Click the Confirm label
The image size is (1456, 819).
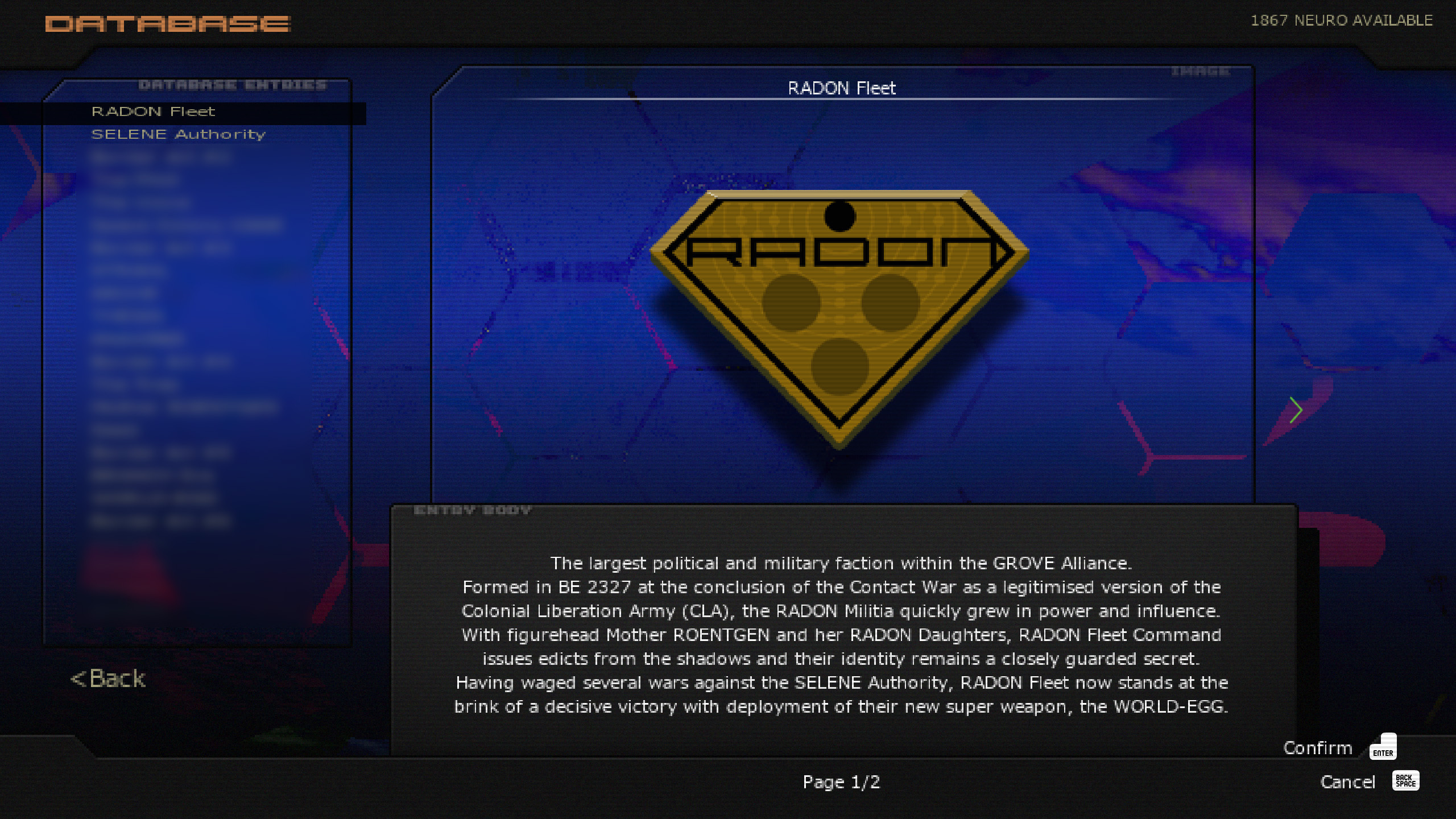point(1317,747)
